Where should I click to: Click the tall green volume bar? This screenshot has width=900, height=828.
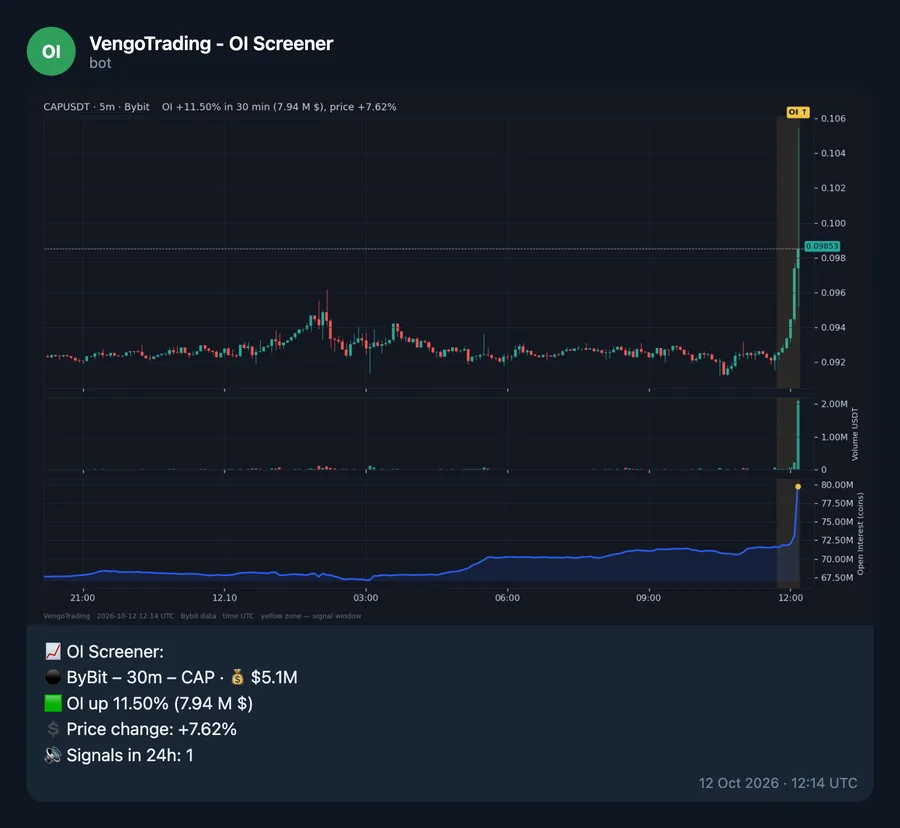798,435
